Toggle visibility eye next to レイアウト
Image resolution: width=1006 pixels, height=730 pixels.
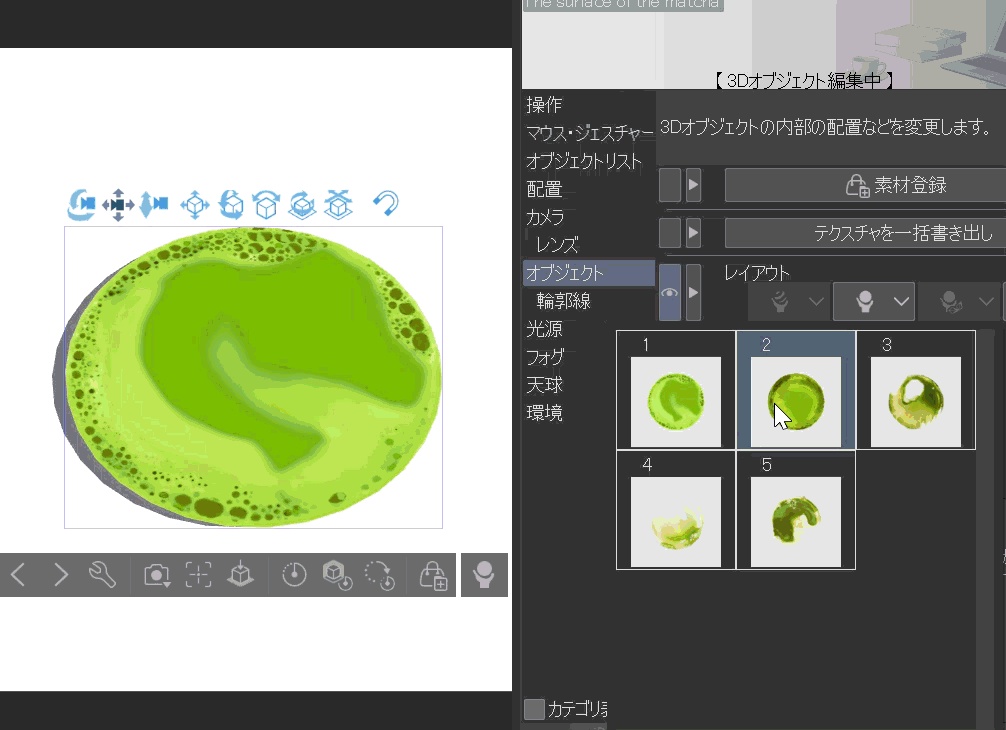[670, 293]
